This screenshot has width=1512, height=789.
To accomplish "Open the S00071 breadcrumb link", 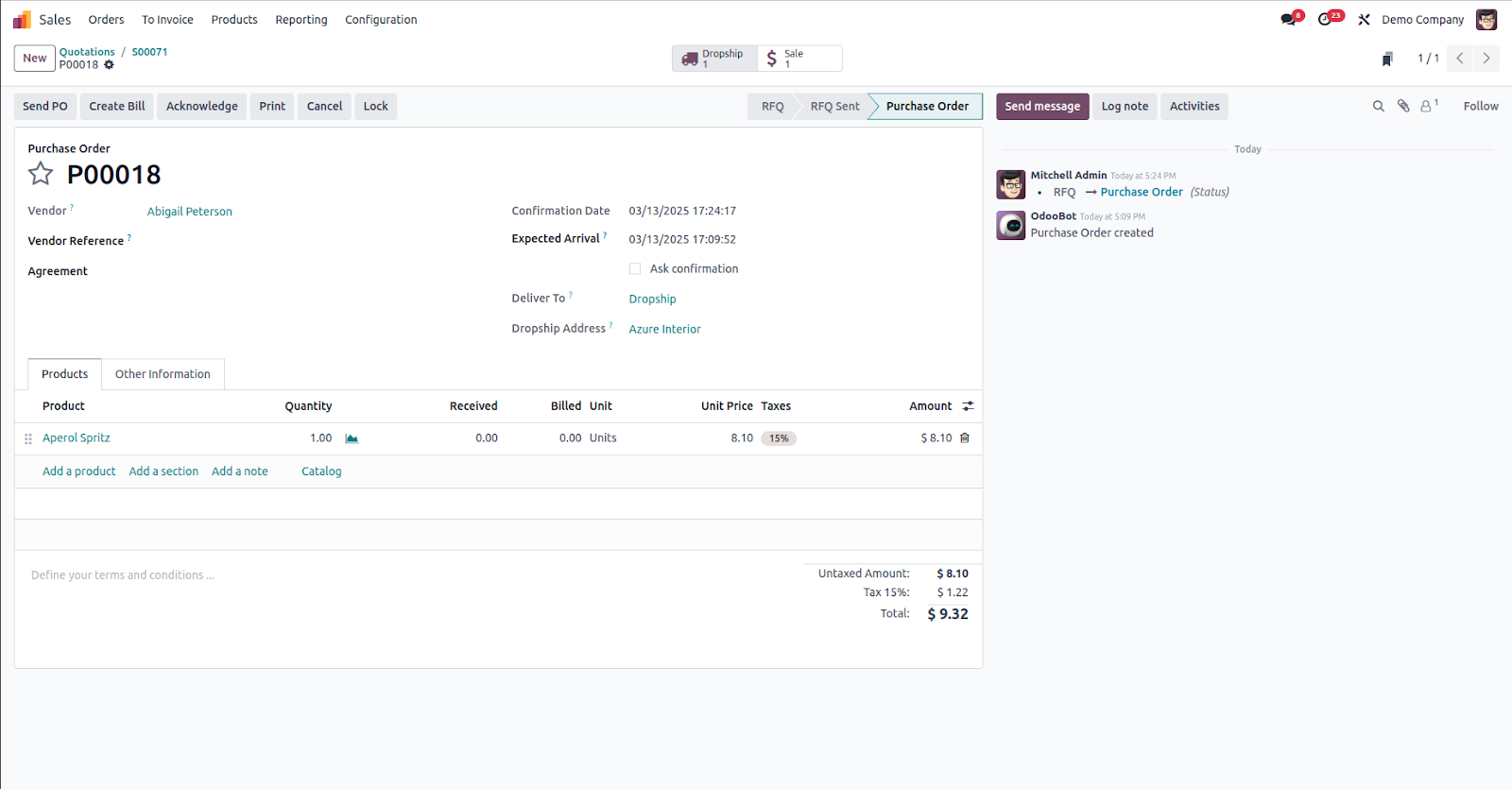I will tap(149, 52).
